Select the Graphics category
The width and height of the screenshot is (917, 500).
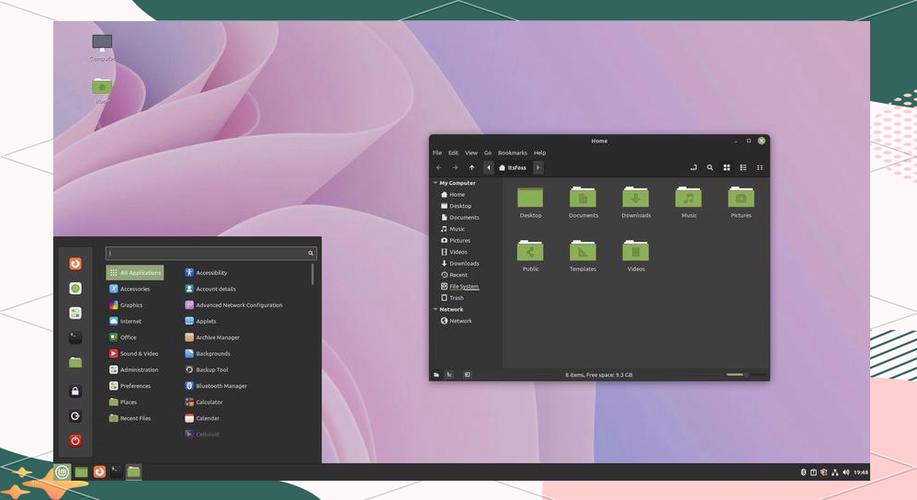click(126, 305)
